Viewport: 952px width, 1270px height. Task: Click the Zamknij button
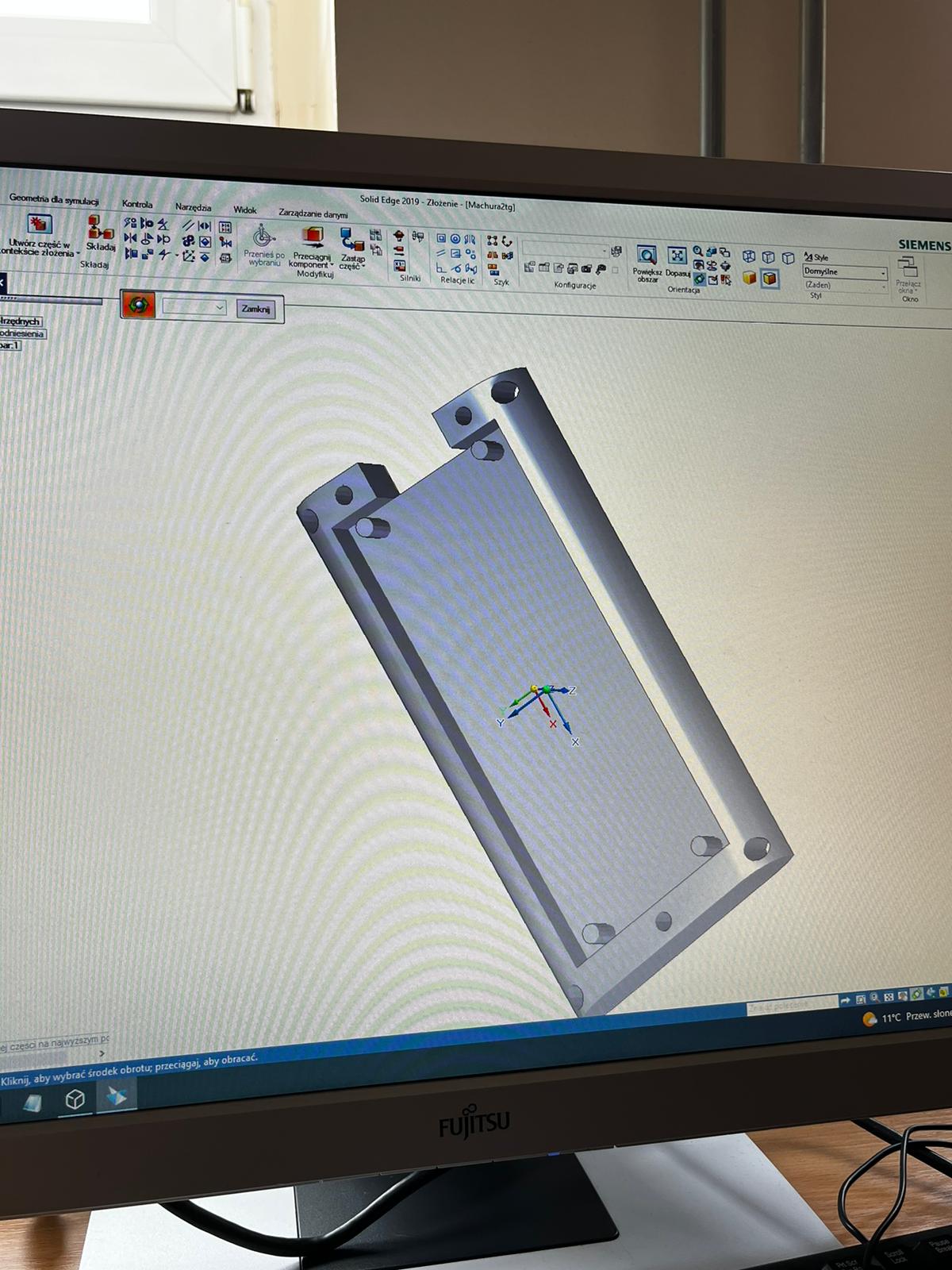255,309
